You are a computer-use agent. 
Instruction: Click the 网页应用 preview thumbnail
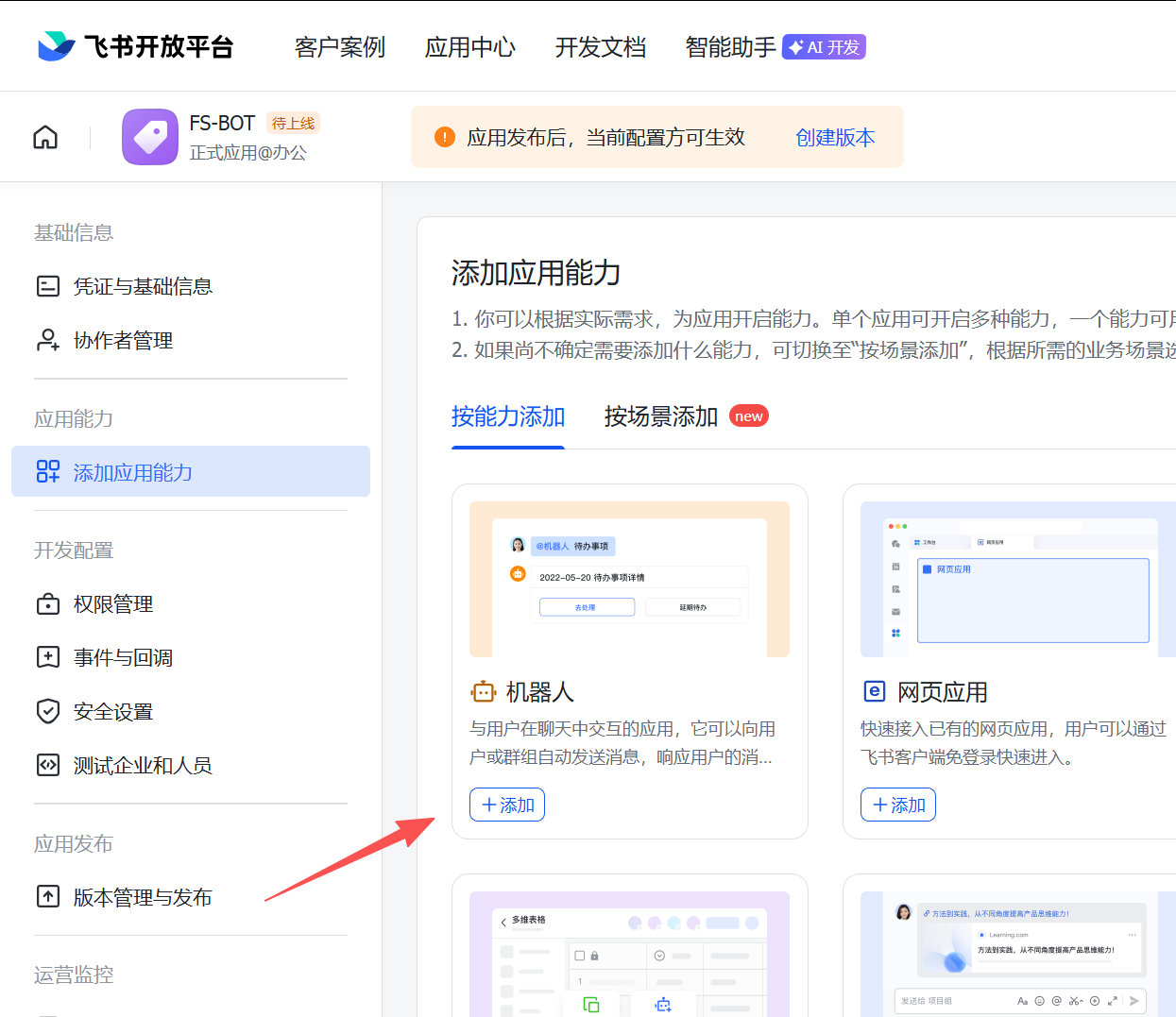1018,579
